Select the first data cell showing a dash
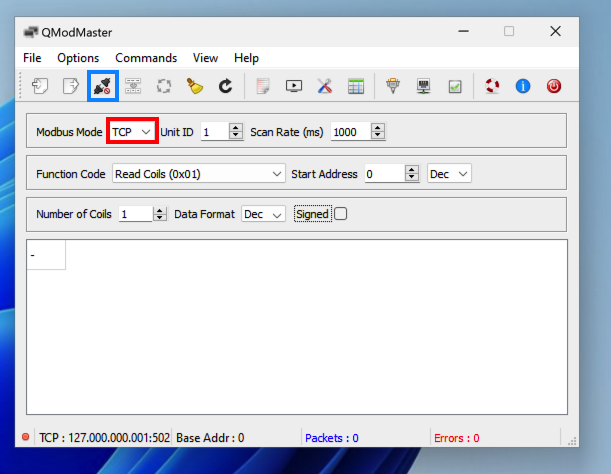This screenshot has width=611, height=474. coord(46,255)
